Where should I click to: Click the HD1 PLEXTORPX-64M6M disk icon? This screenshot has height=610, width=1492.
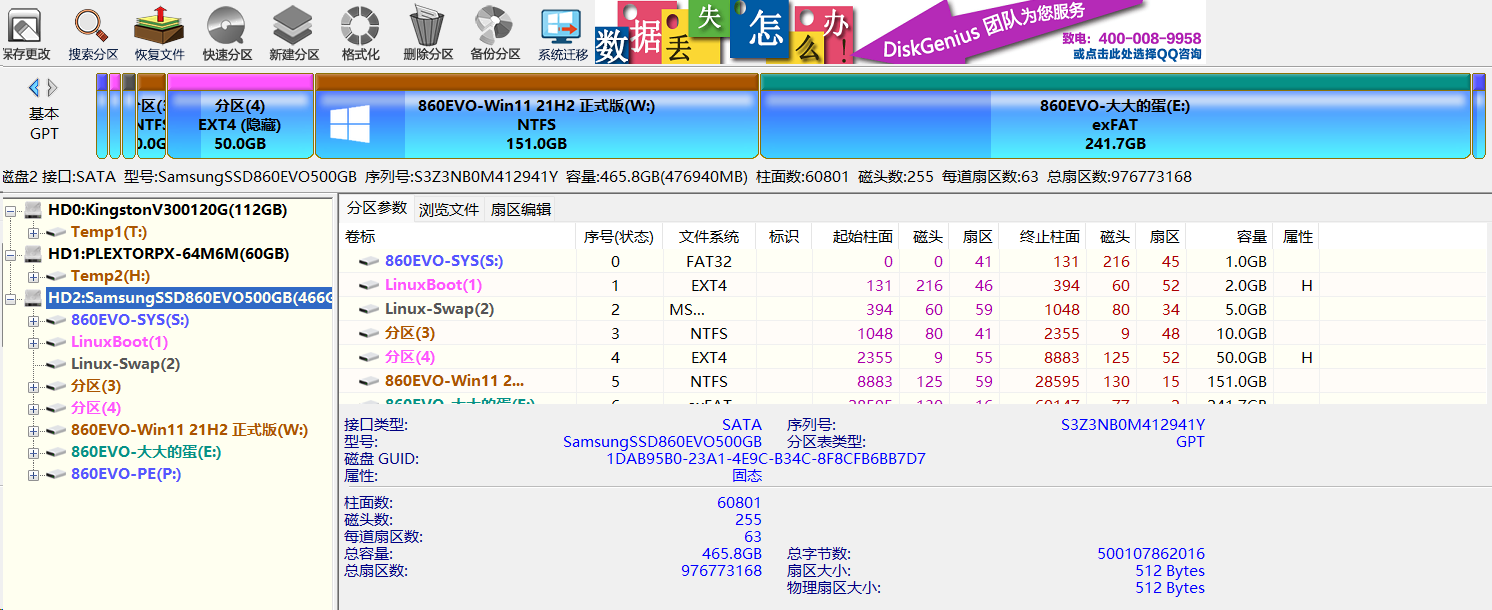(x=34, y=254)
